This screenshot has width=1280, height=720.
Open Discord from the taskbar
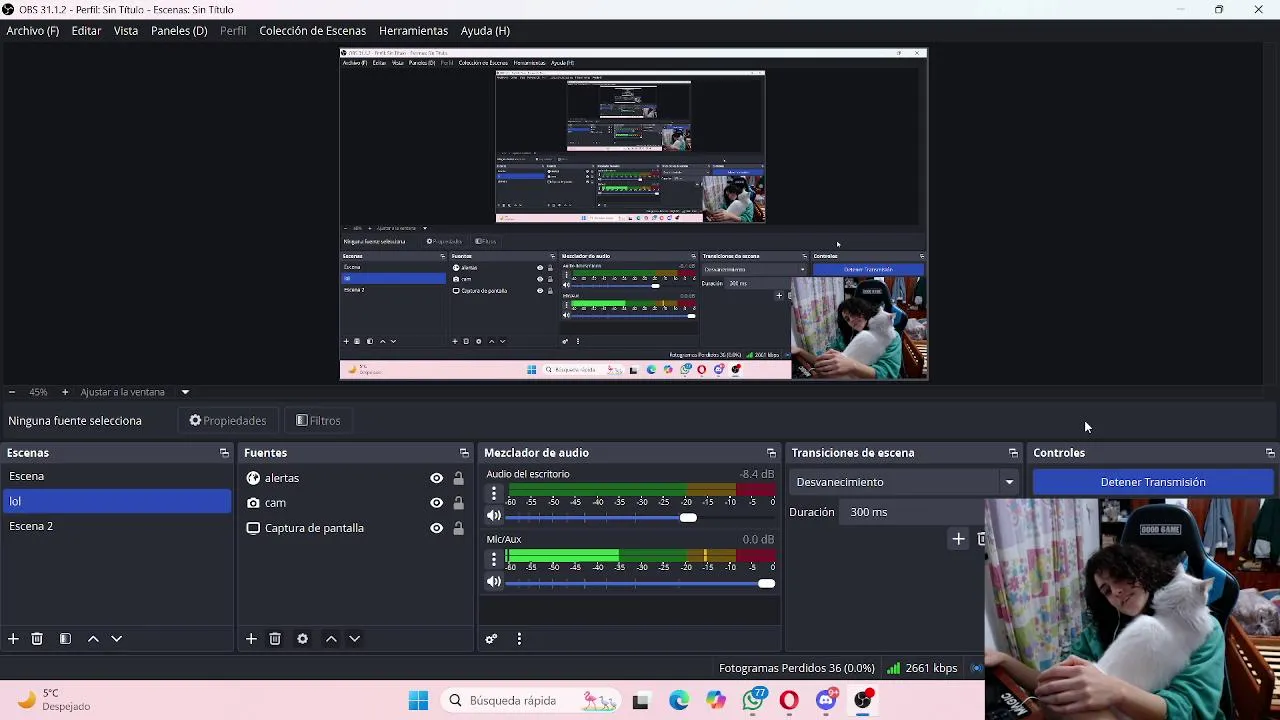pos(827,701)
